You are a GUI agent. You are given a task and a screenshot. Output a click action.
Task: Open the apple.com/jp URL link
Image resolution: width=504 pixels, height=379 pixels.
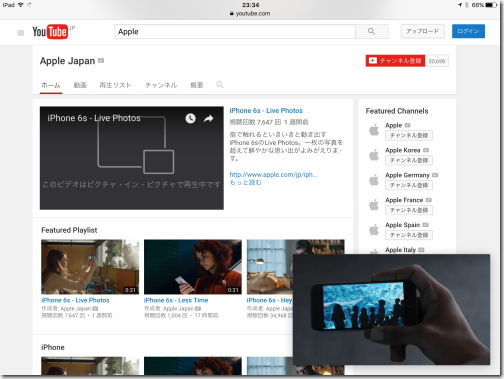(x=273, y=175)
